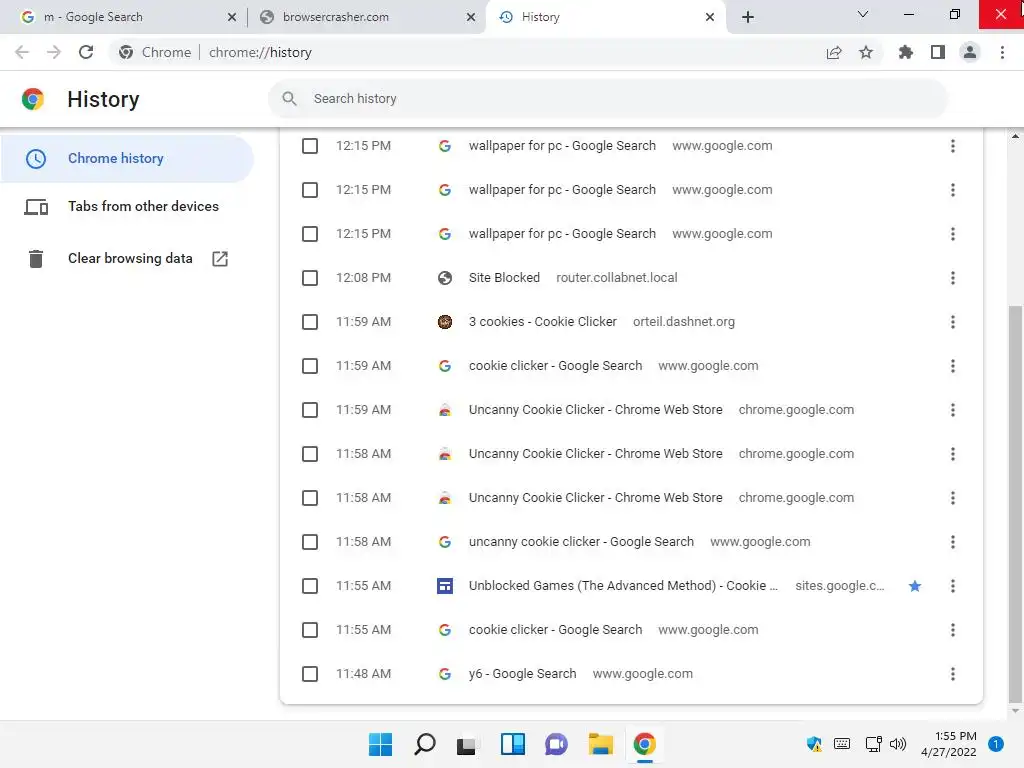Reload the history page
Image resolution: width=1024 pixels, height=768 pixels.
86,52
